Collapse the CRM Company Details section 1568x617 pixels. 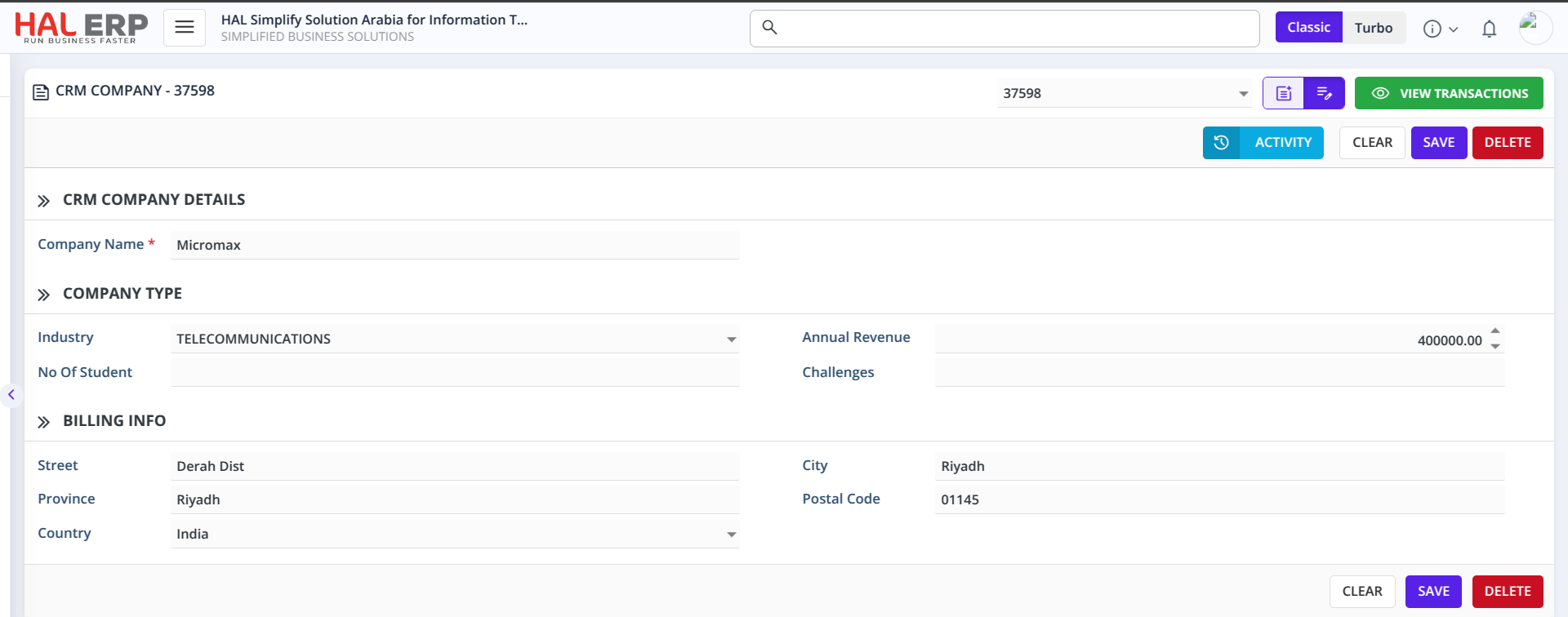pyautogui.click(x=44, y=201)
